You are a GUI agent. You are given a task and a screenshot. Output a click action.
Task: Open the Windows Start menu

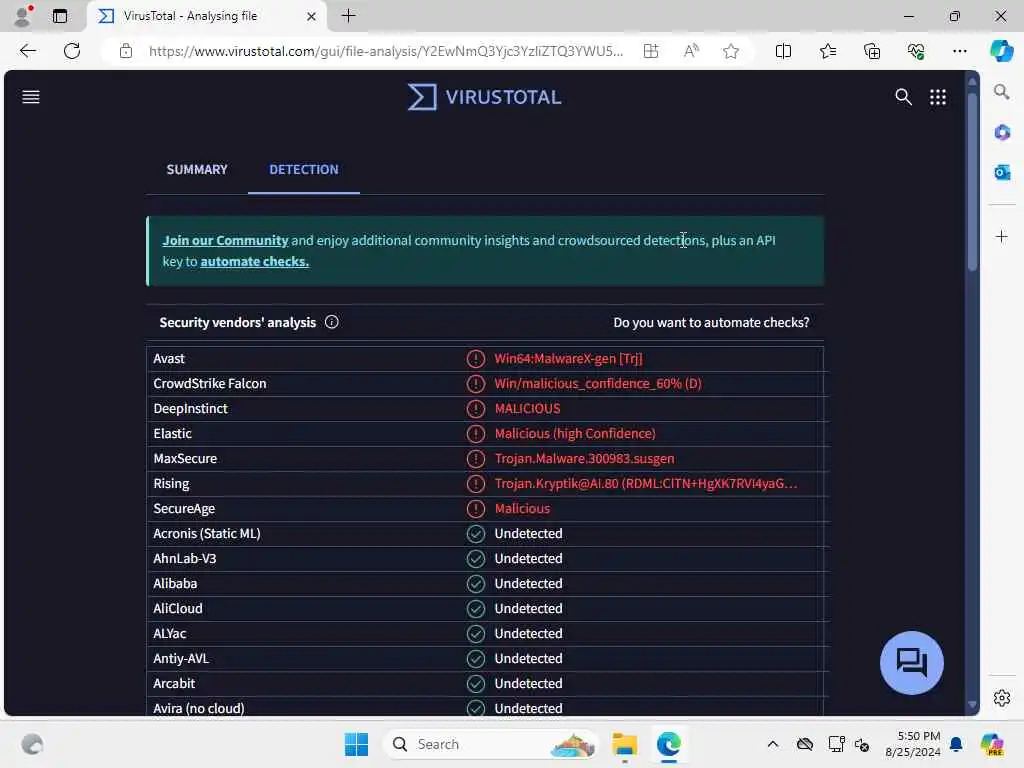click(x=356, y=744)
